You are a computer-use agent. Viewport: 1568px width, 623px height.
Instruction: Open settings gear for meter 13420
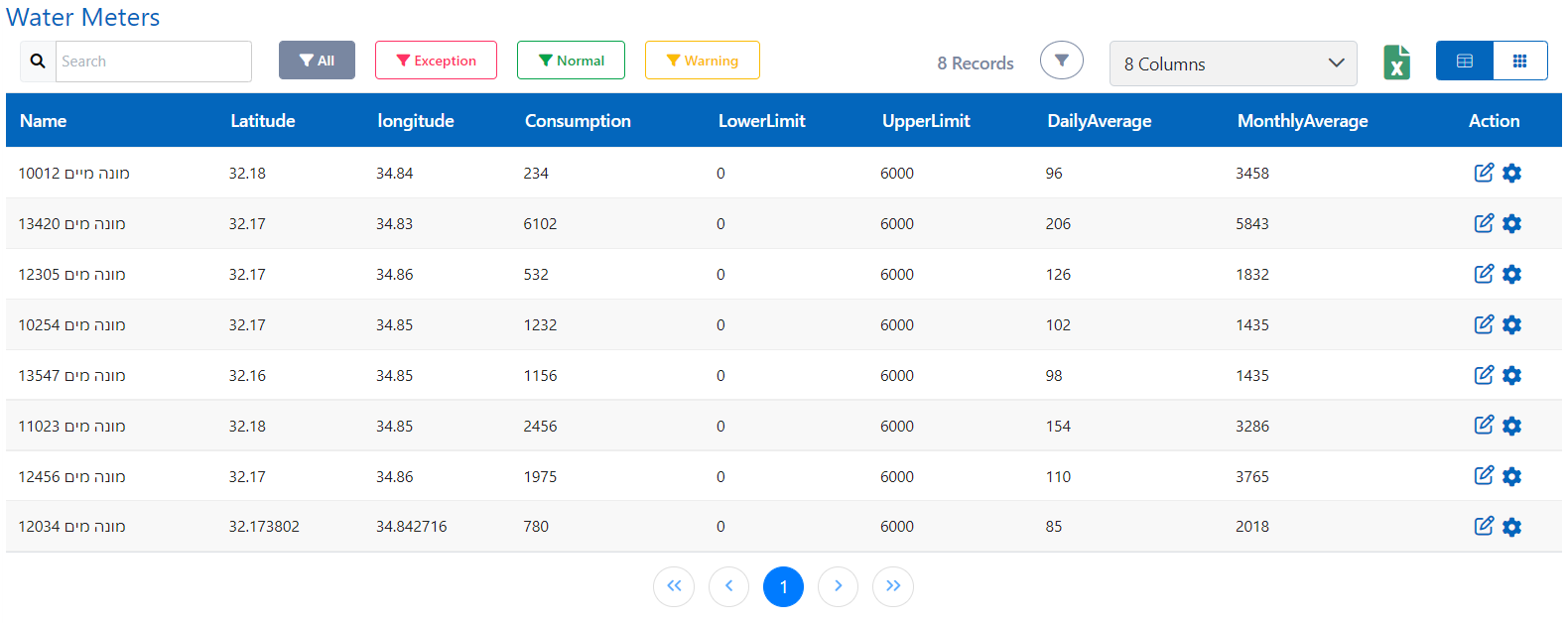tap(1511, 223)
